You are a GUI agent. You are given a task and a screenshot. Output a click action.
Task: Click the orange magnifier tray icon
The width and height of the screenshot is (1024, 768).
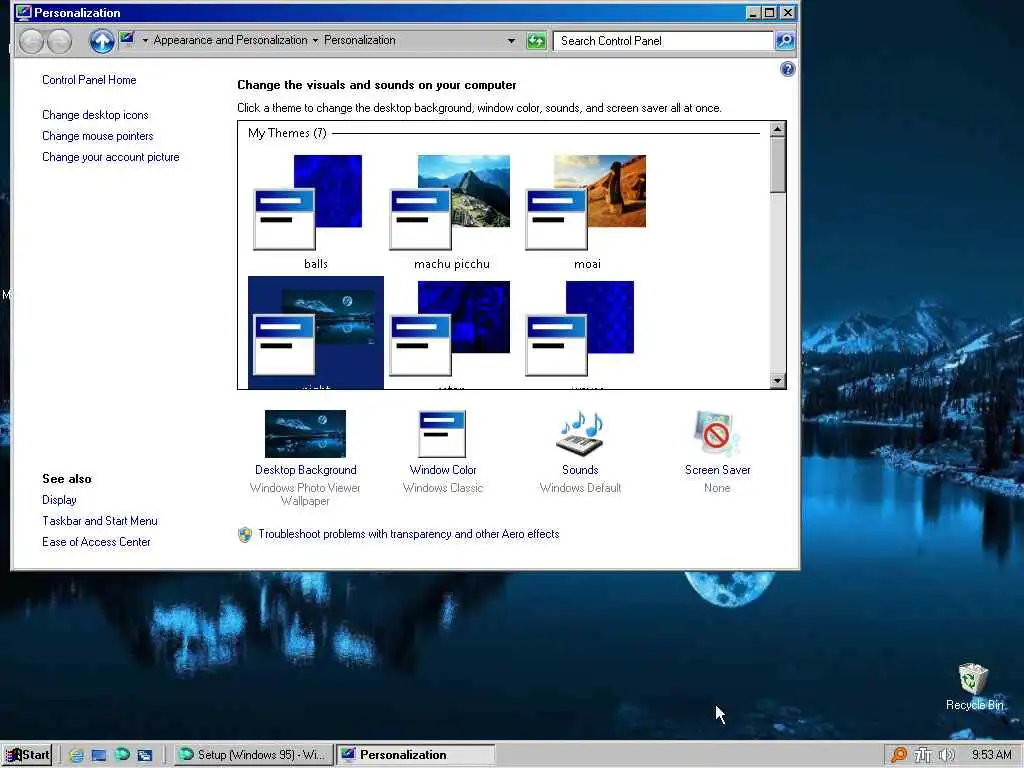tap(899, 755)
